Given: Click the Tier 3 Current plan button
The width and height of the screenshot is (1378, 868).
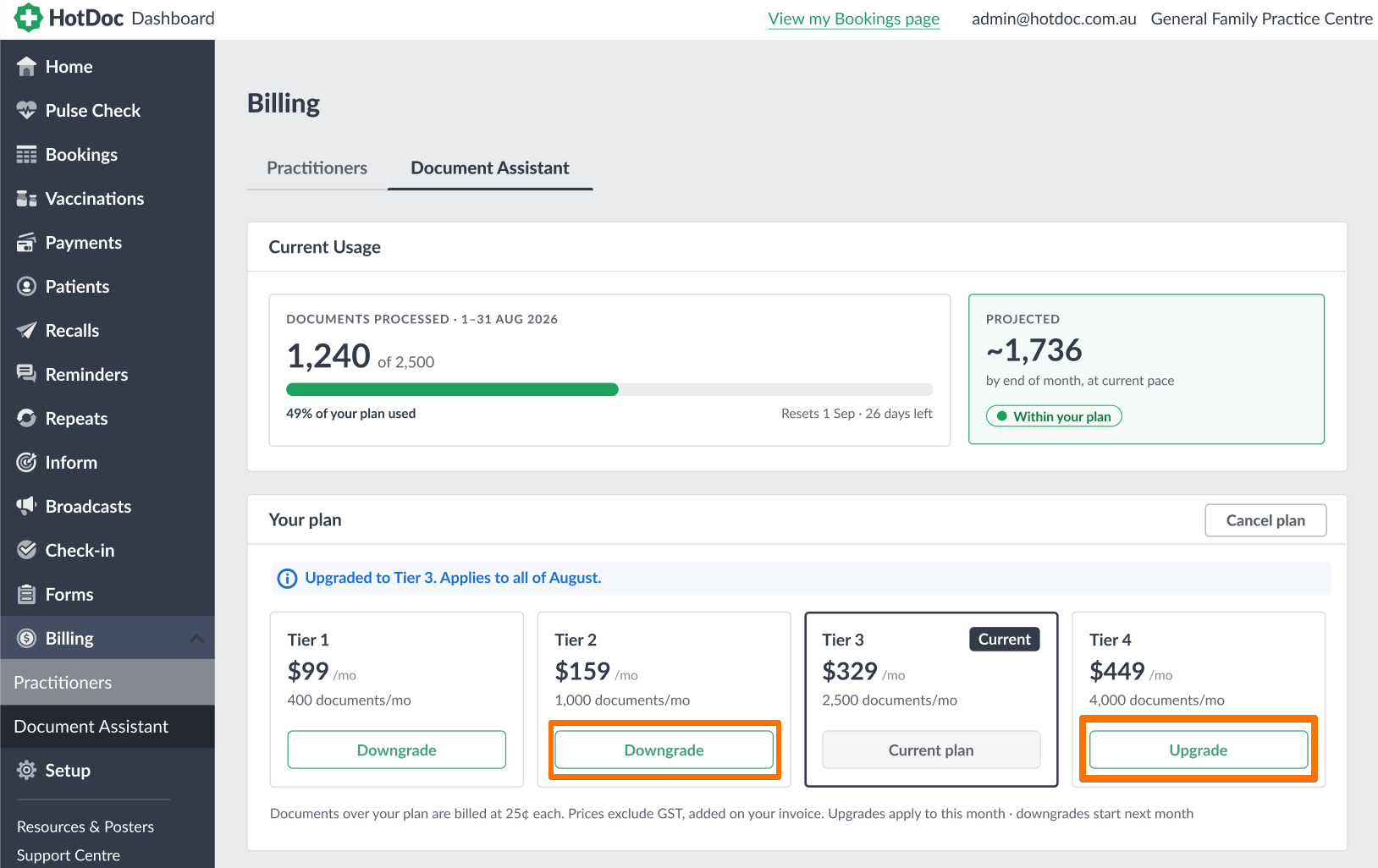Looking at the screenshot, I should 931,750.
